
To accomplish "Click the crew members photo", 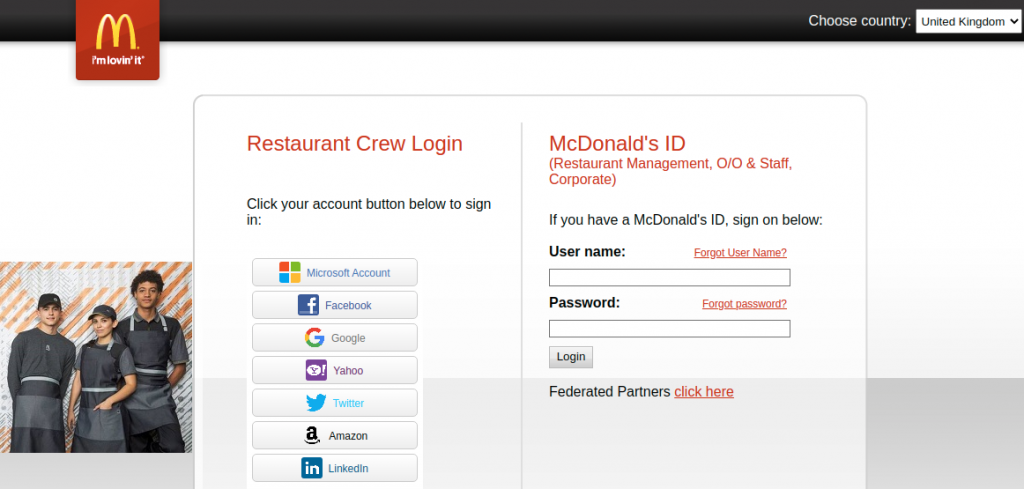I will pos(96,357).
